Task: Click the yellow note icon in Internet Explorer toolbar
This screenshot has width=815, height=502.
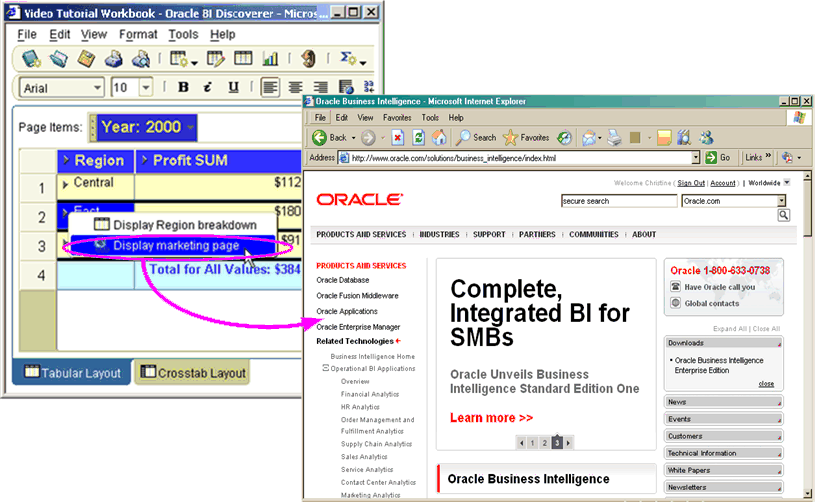Action: (664, 138)
